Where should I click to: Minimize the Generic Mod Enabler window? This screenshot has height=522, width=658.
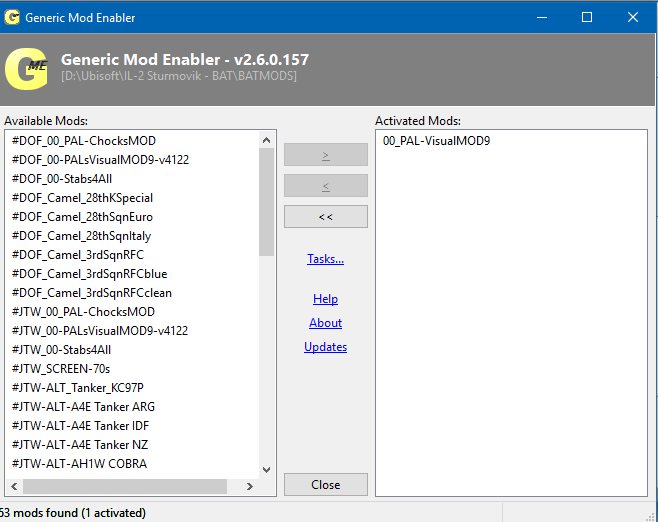click(x=542, y=17)
